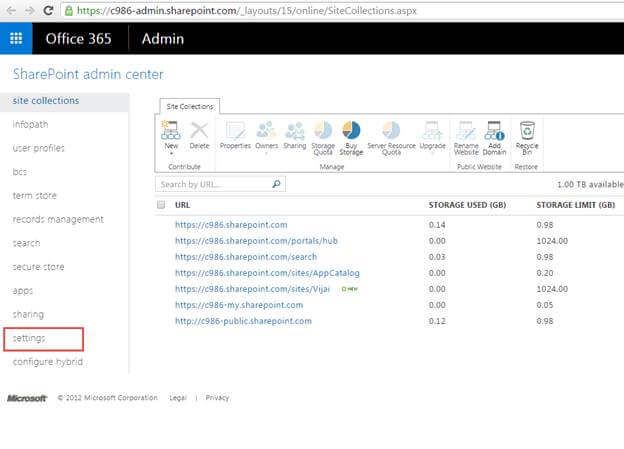Open bcs in left navigation
This screenshot has width=624, height=449.
click(x=20, y=172)
